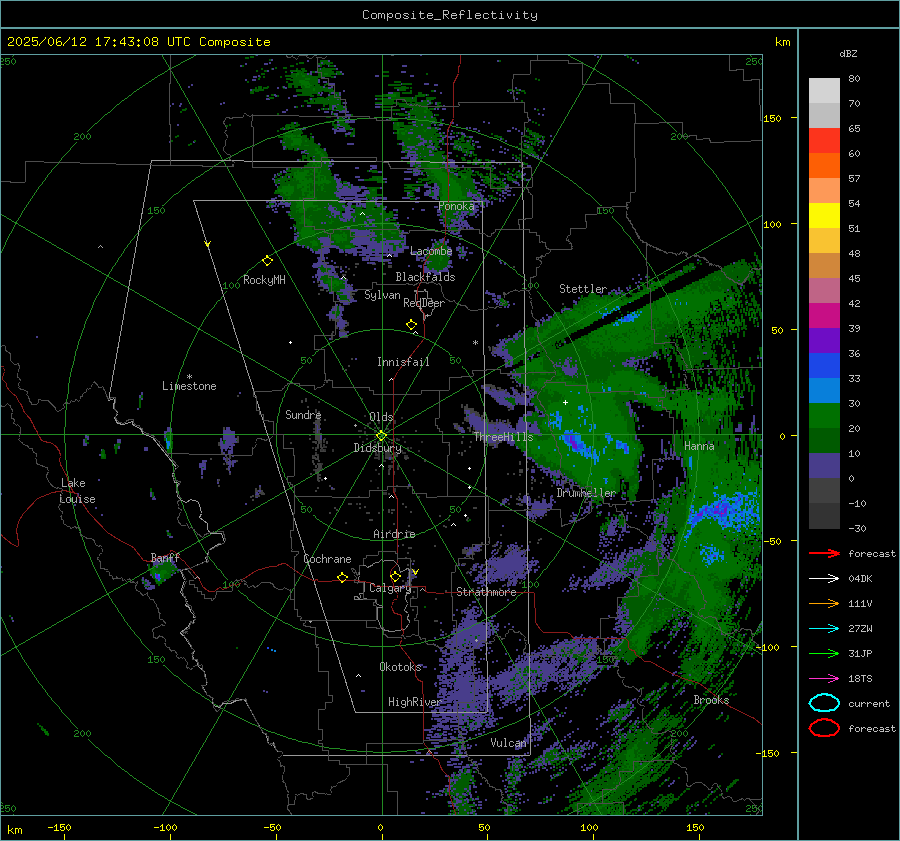Select the magenta 18TS arrow legend icon
Viewport: 900px width, 841px height.
(824, 679)
